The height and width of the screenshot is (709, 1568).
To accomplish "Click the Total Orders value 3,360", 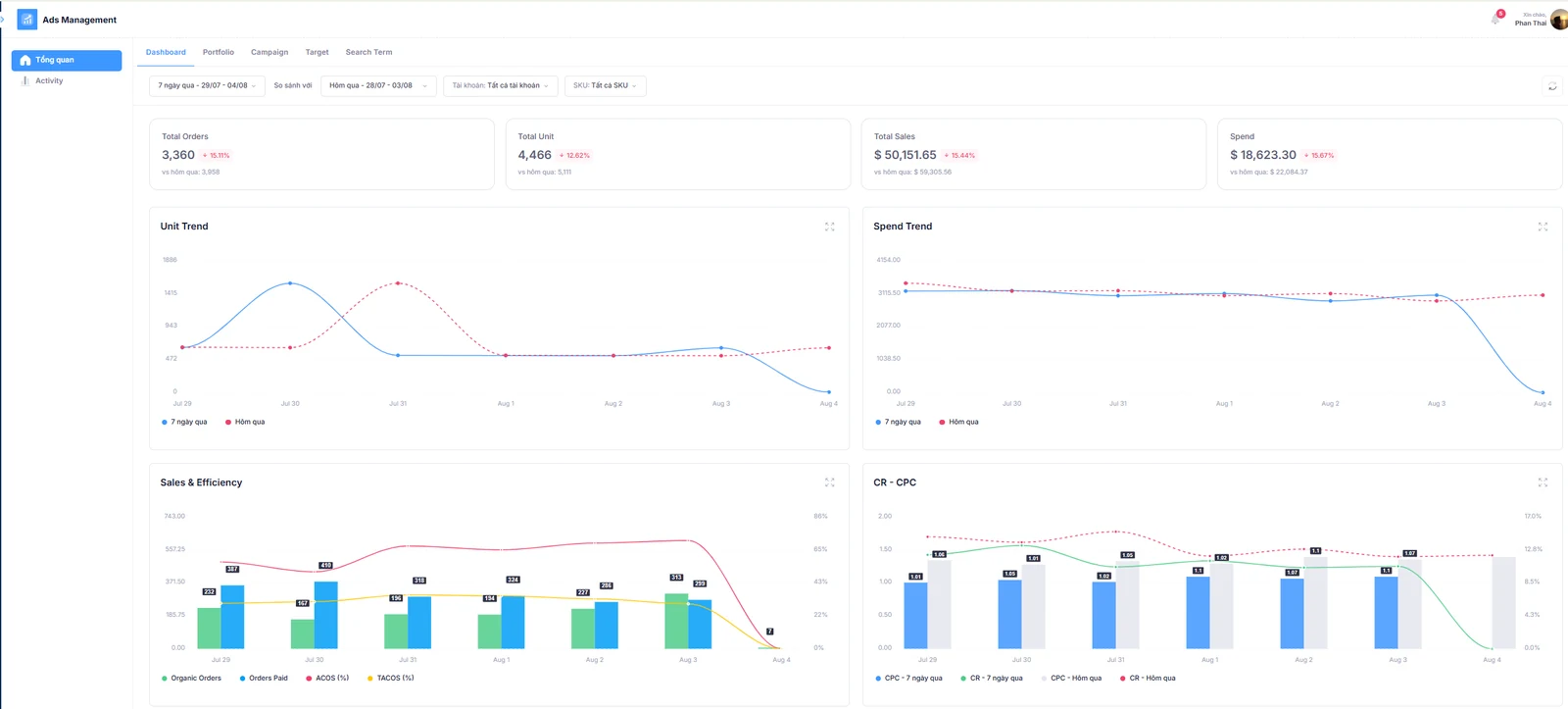I will click(x=178, y=155).
